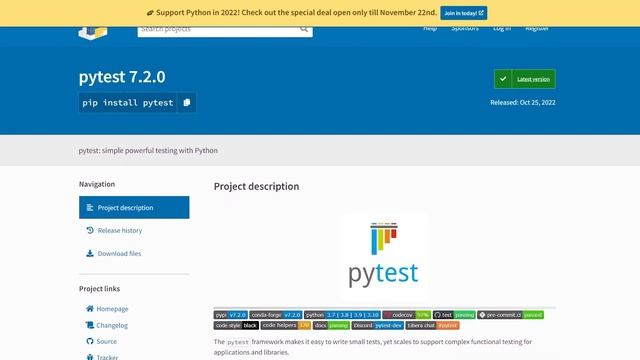Open the discord pytest-dev badge
Image resolution: width=640 pixels, height=360 pixels.
coord(378,325)
